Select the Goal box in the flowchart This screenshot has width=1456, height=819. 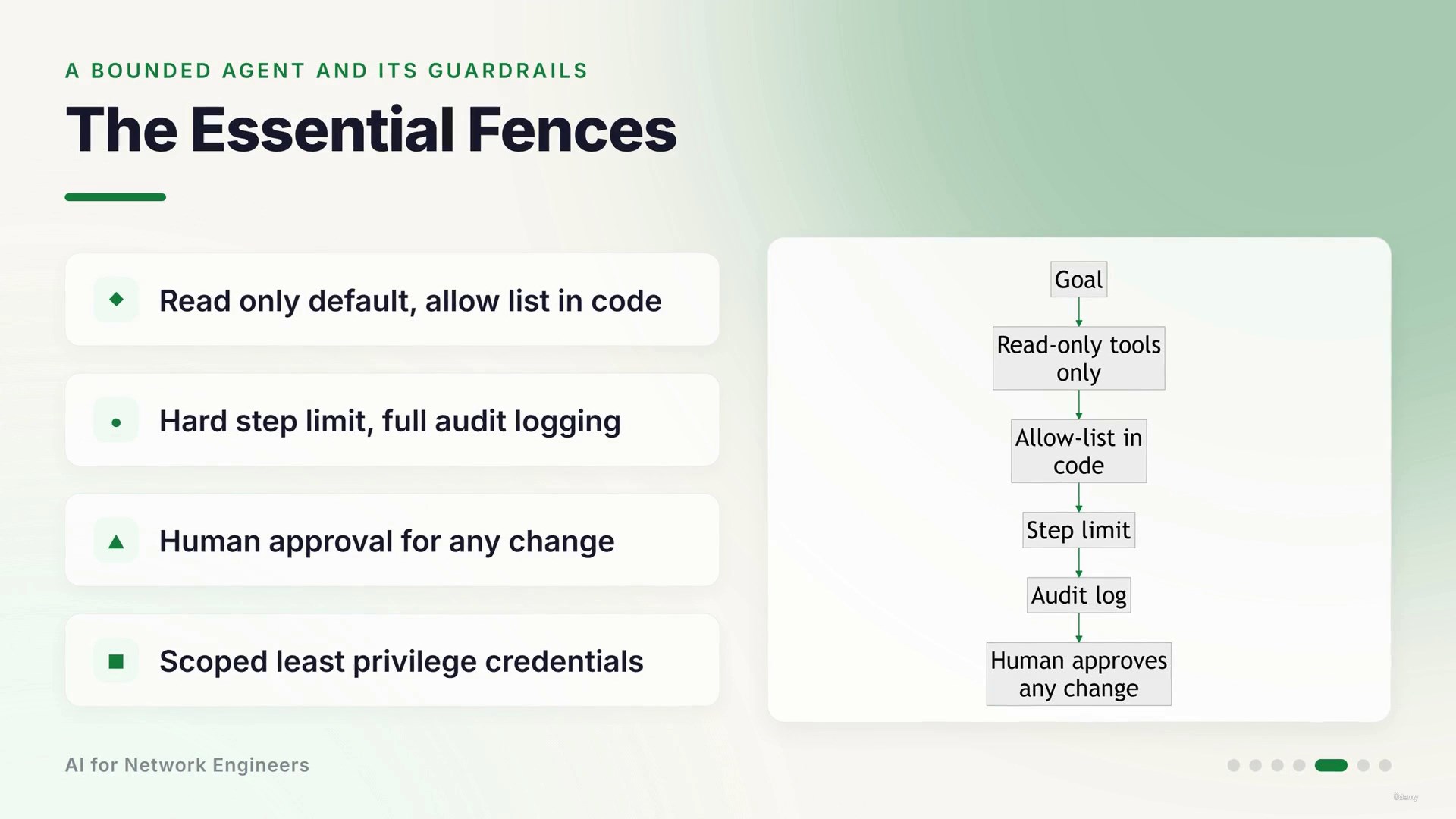[1078, 280]
